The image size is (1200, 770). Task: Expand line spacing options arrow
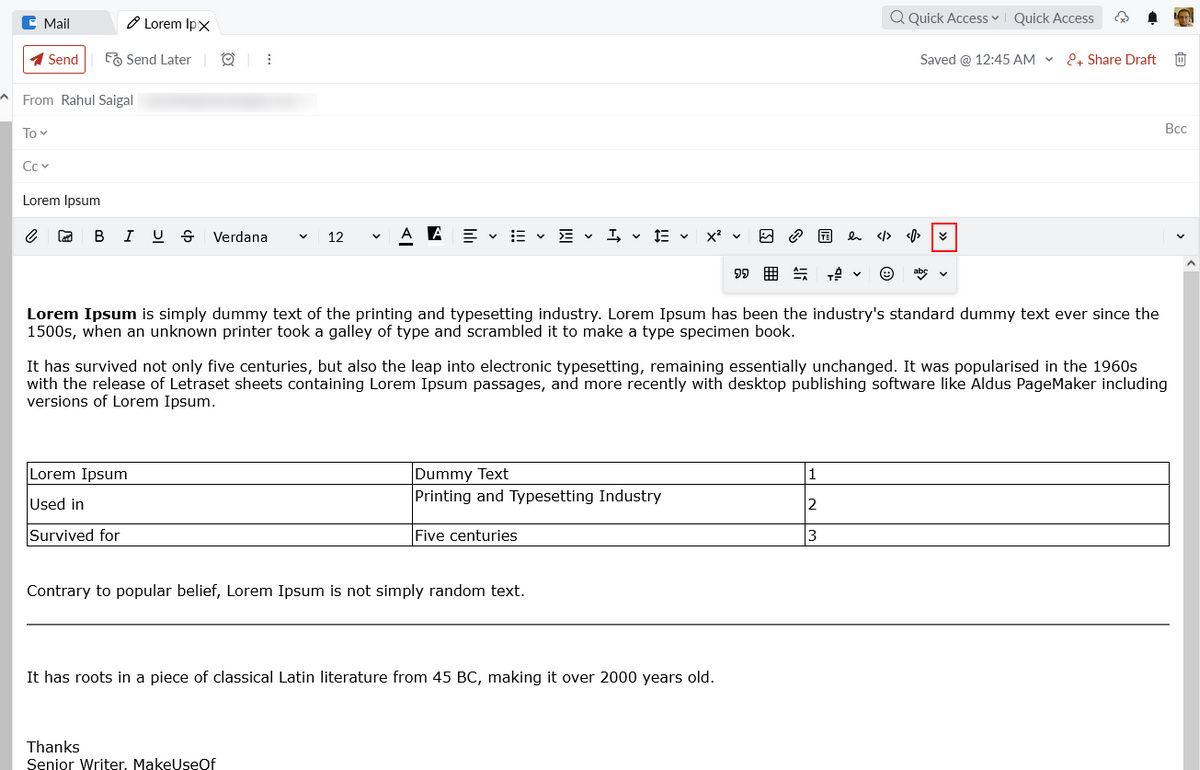pos(684,236)
